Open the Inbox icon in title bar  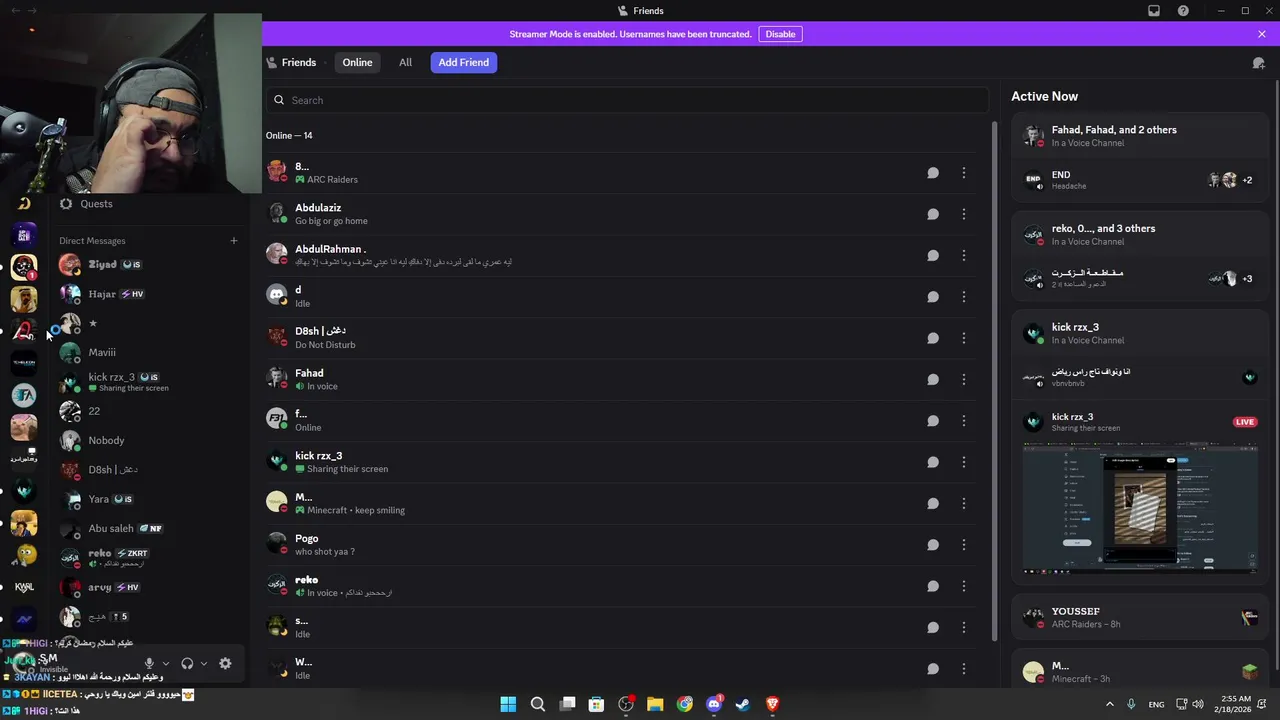pos(1154,11)
